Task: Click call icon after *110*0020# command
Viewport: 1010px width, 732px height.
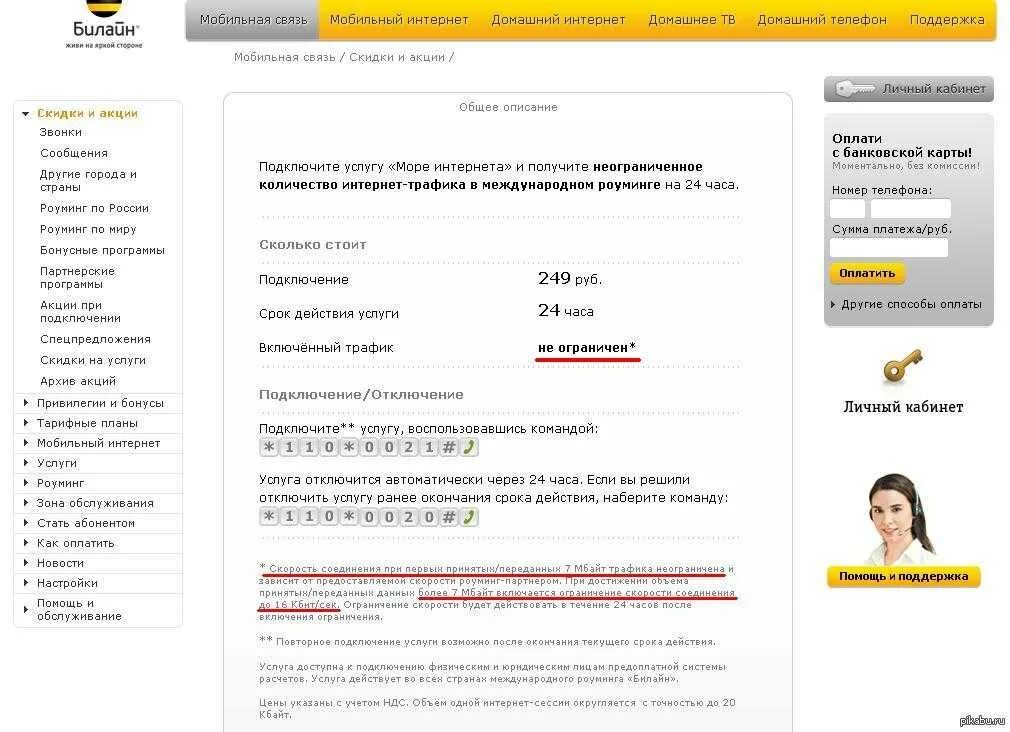Action: (470, 517)
